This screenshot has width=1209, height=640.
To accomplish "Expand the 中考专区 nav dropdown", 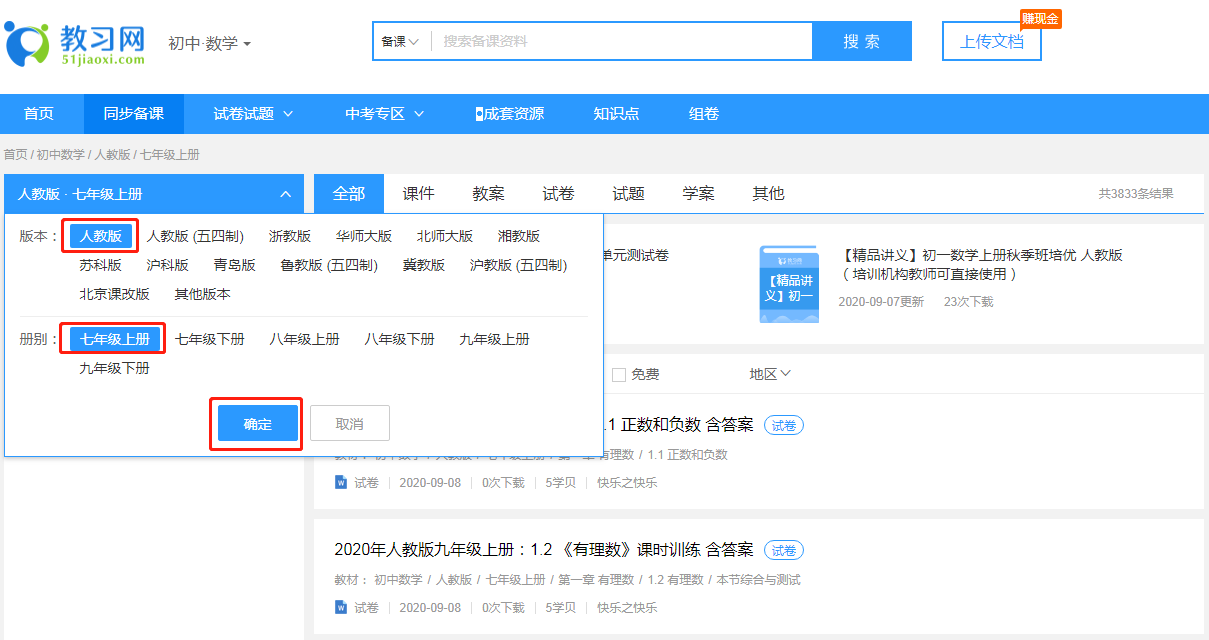I will pos(385,114).
